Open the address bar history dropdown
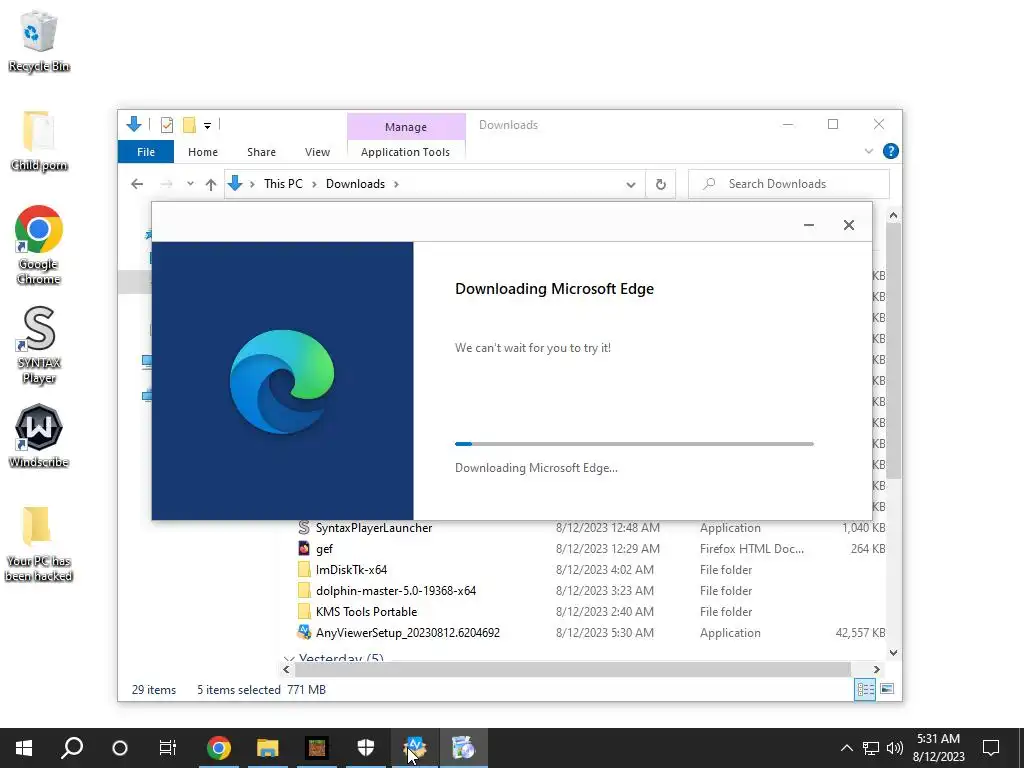Viewport: 1024px width, 768px height. (631, 184)
